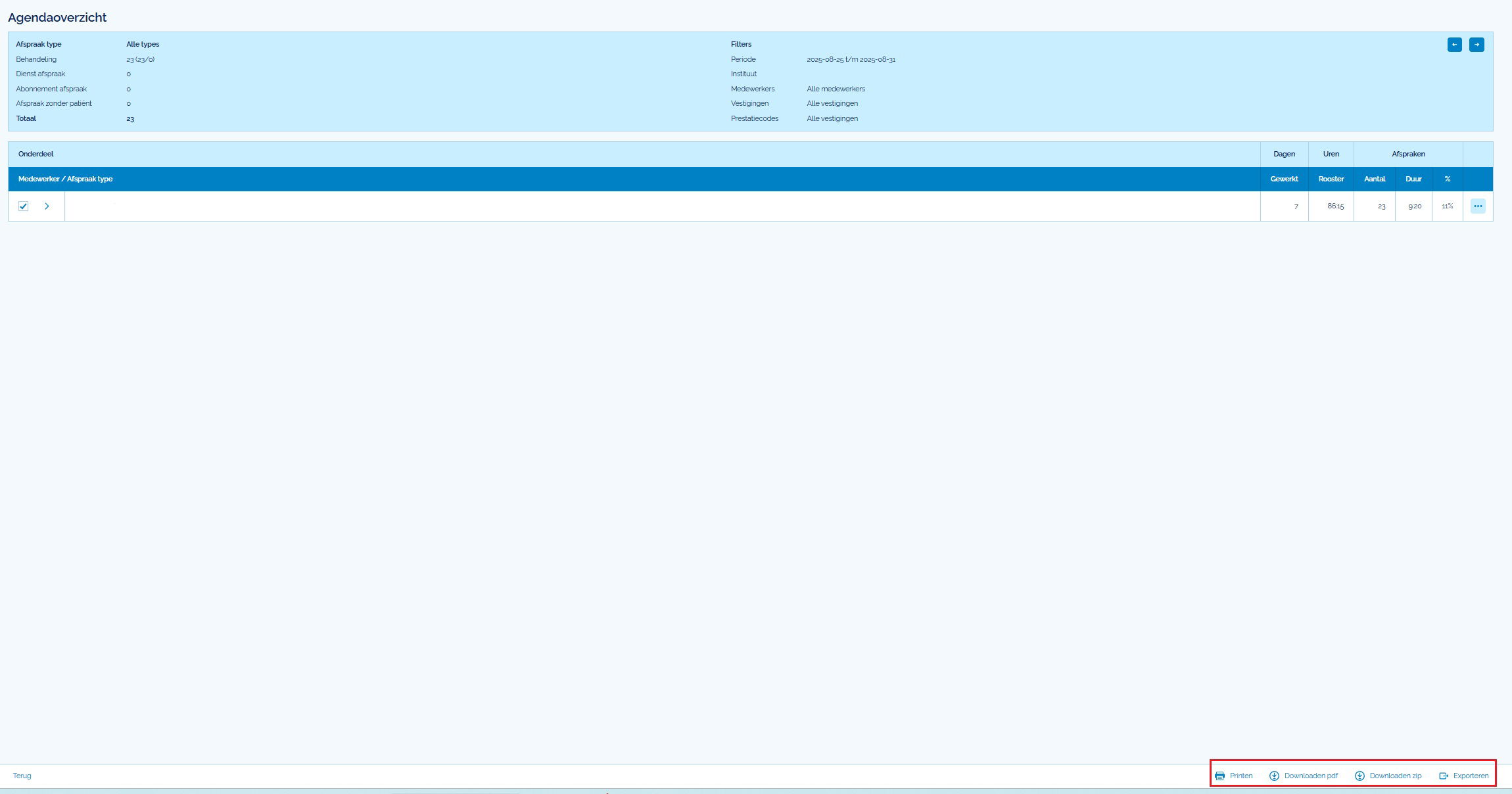Viewport: 1512px width, 794px height.
Task: Click the Onderdeel header label
Action: [x=36, y=154]
